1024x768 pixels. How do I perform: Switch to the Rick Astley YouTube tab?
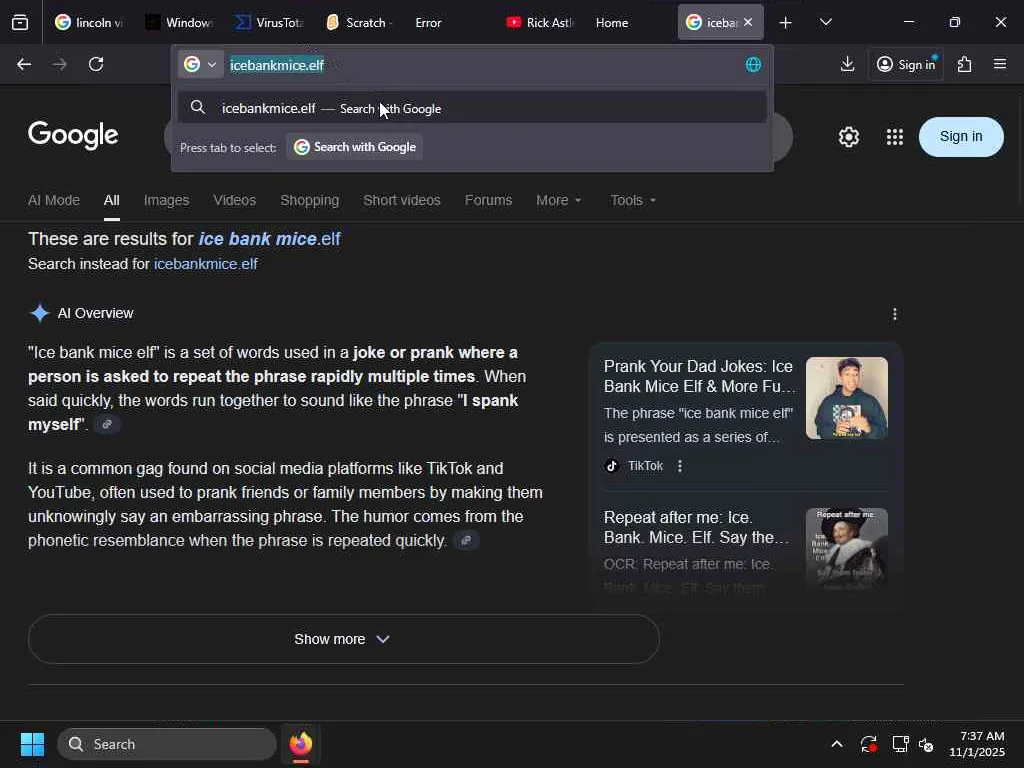click(x=540, y=22)
